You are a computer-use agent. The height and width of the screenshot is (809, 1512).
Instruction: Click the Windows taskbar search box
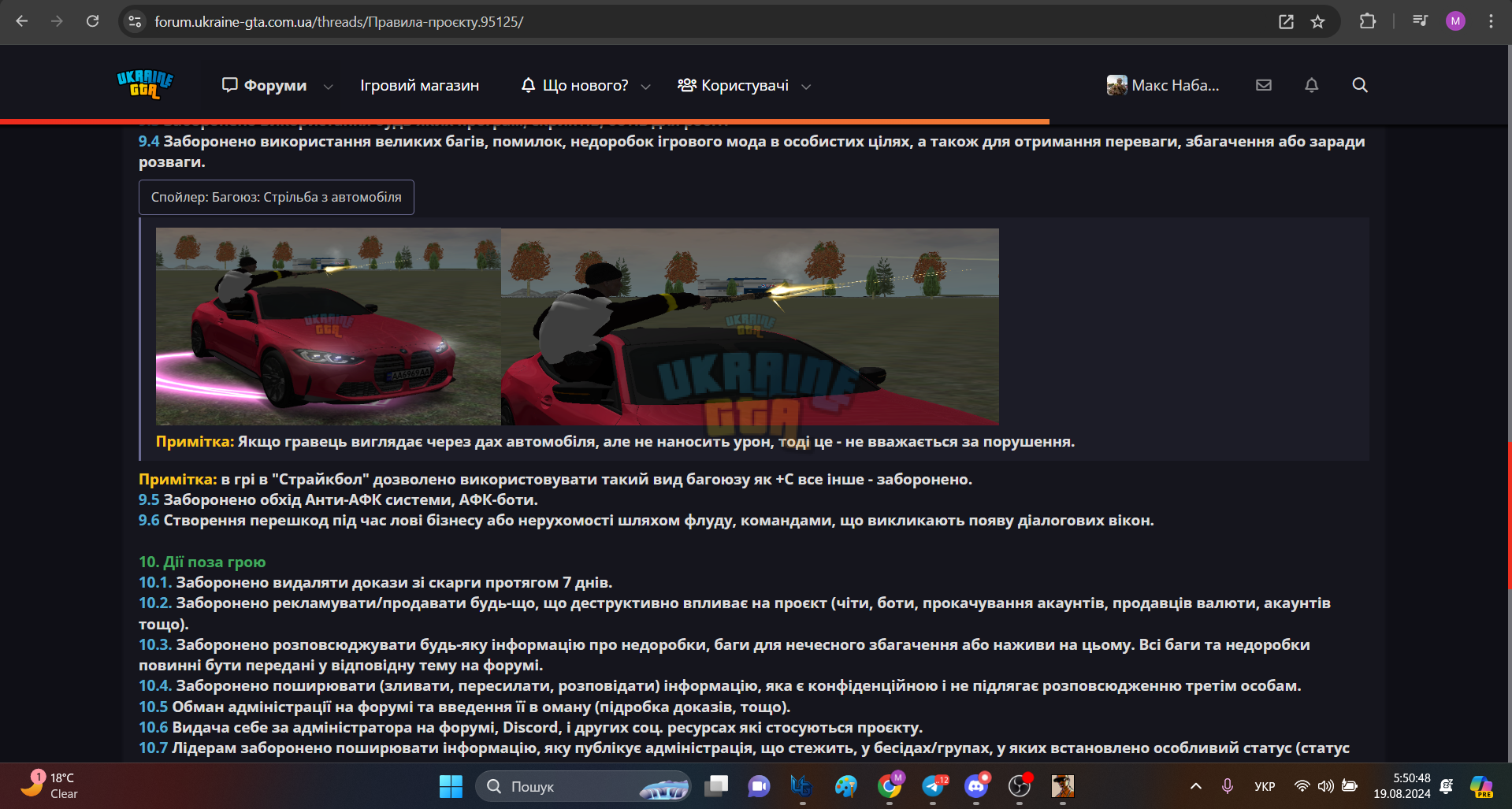(x=583, y=786)
